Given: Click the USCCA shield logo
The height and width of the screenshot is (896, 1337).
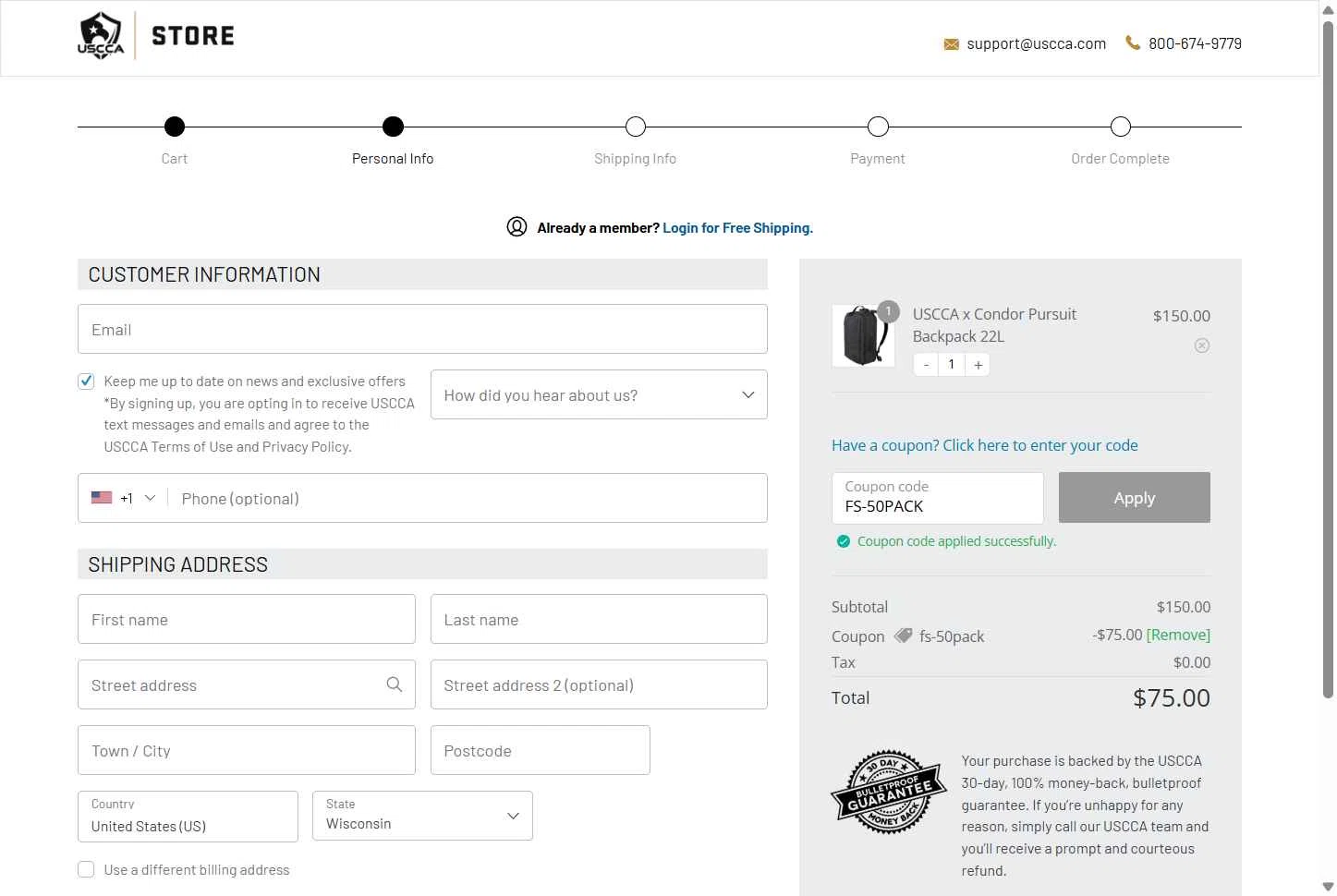Looking at the screenshot, I should tap(101, 36).
